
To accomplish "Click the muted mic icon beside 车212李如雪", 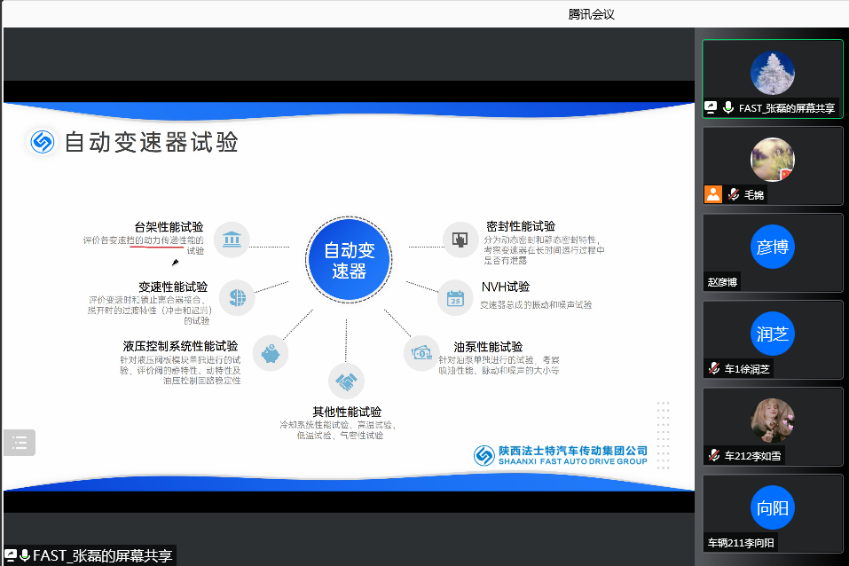I will point(714,456).
